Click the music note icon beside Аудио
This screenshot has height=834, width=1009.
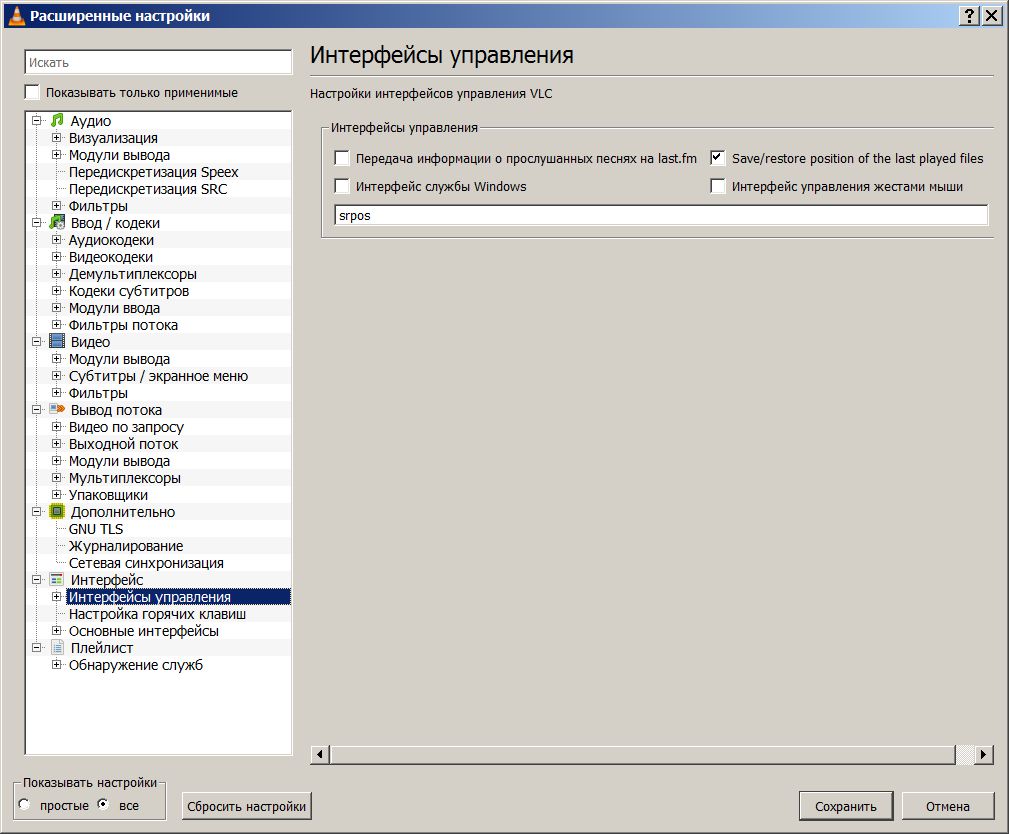(x=57, y=120)
